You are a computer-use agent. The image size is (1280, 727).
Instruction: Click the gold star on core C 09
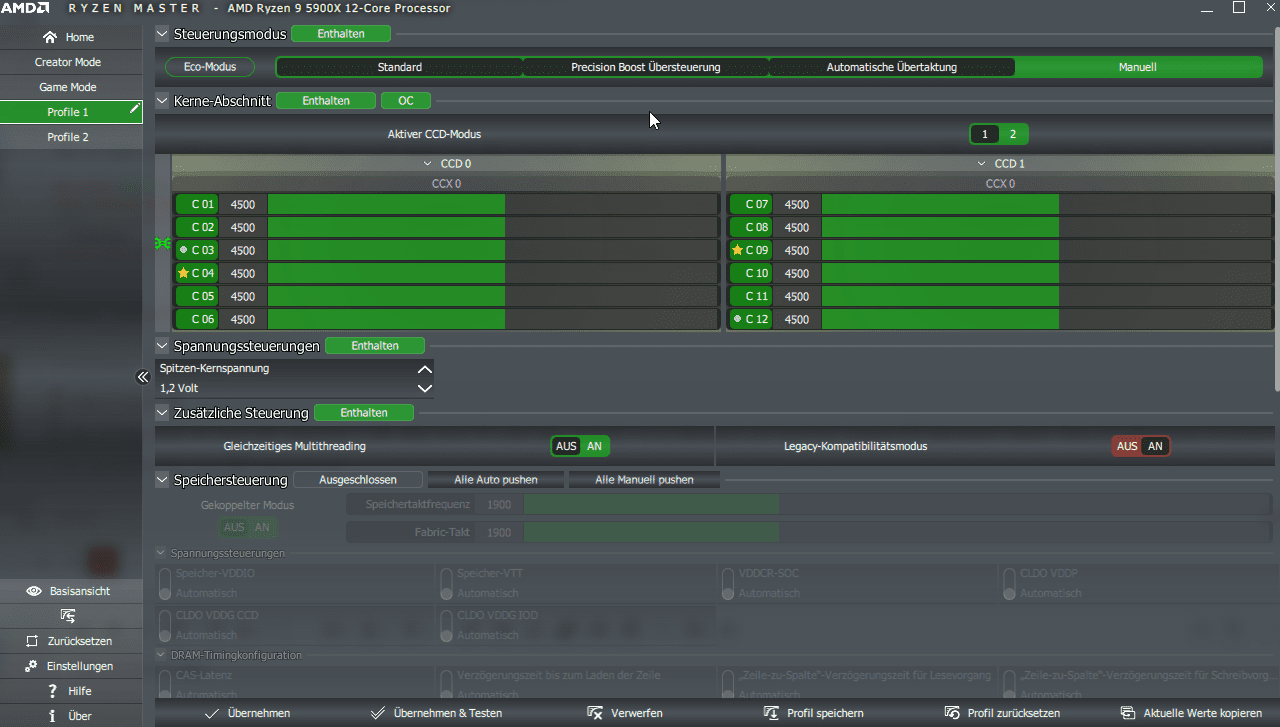coord(737,250)
